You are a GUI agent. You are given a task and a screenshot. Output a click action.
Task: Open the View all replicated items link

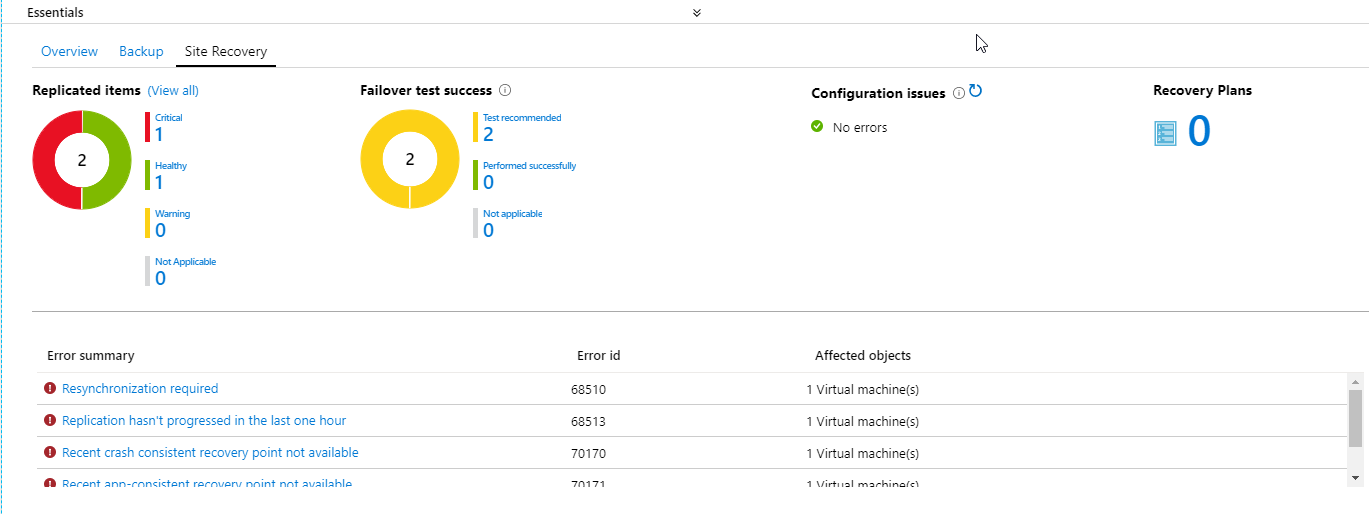click(173, 91)
